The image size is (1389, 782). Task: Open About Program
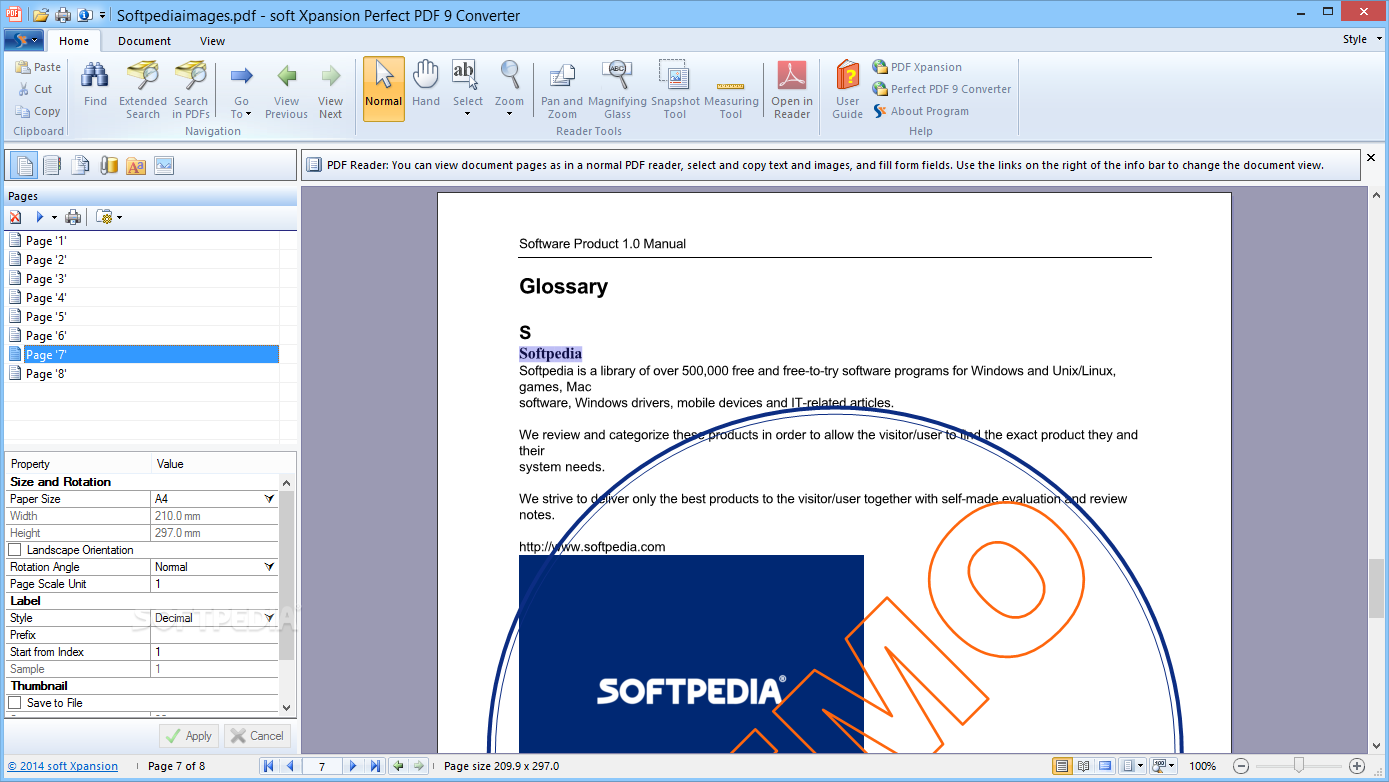[x=920, y=111]
